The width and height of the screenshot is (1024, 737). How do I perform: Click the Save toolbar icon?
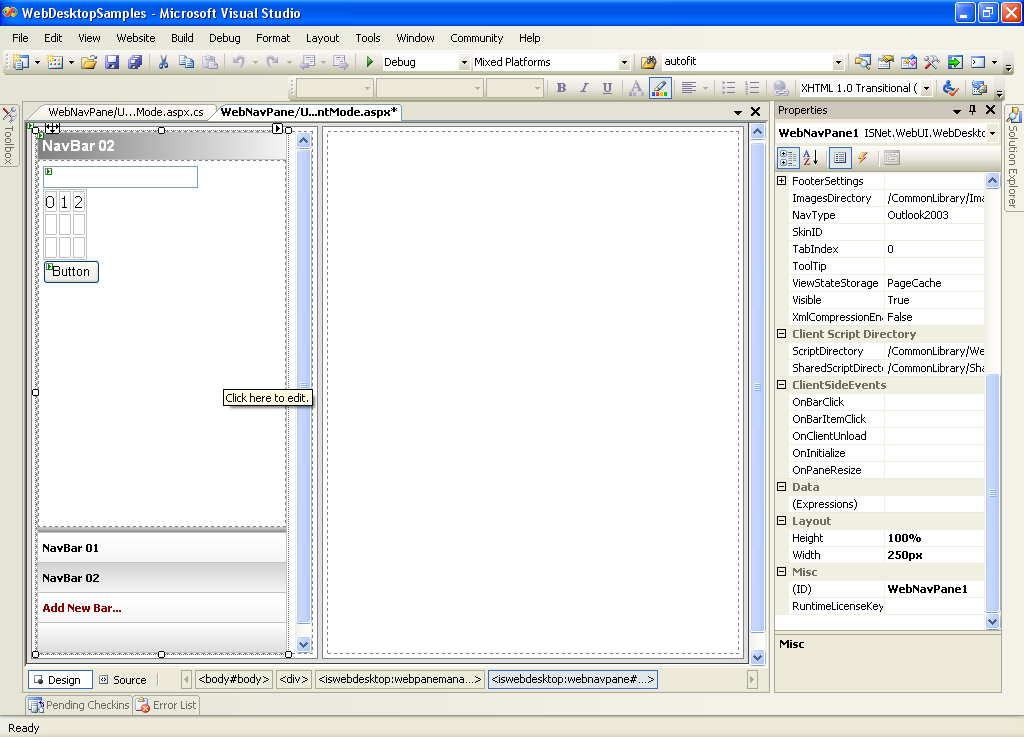(112, 62)
